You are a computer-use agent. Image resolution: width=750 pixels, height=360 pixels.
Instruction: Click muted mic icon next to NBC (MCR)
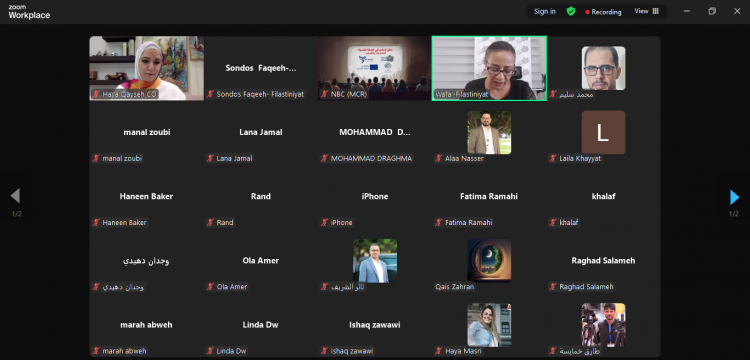(324, 94)
